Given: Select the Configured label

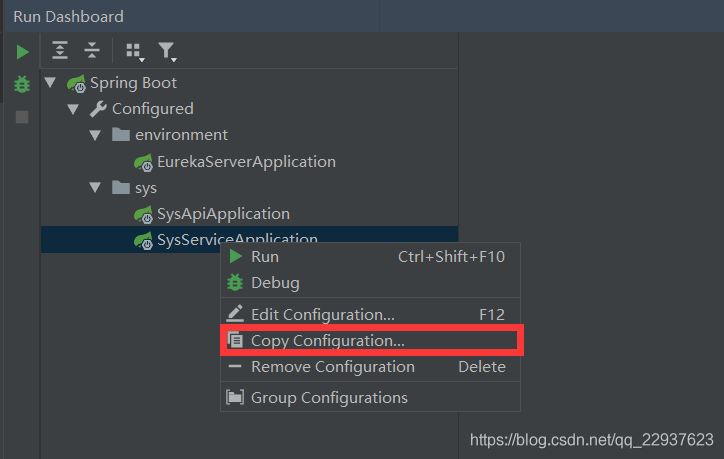Looking at the screenshot, I should coord(153,109).
